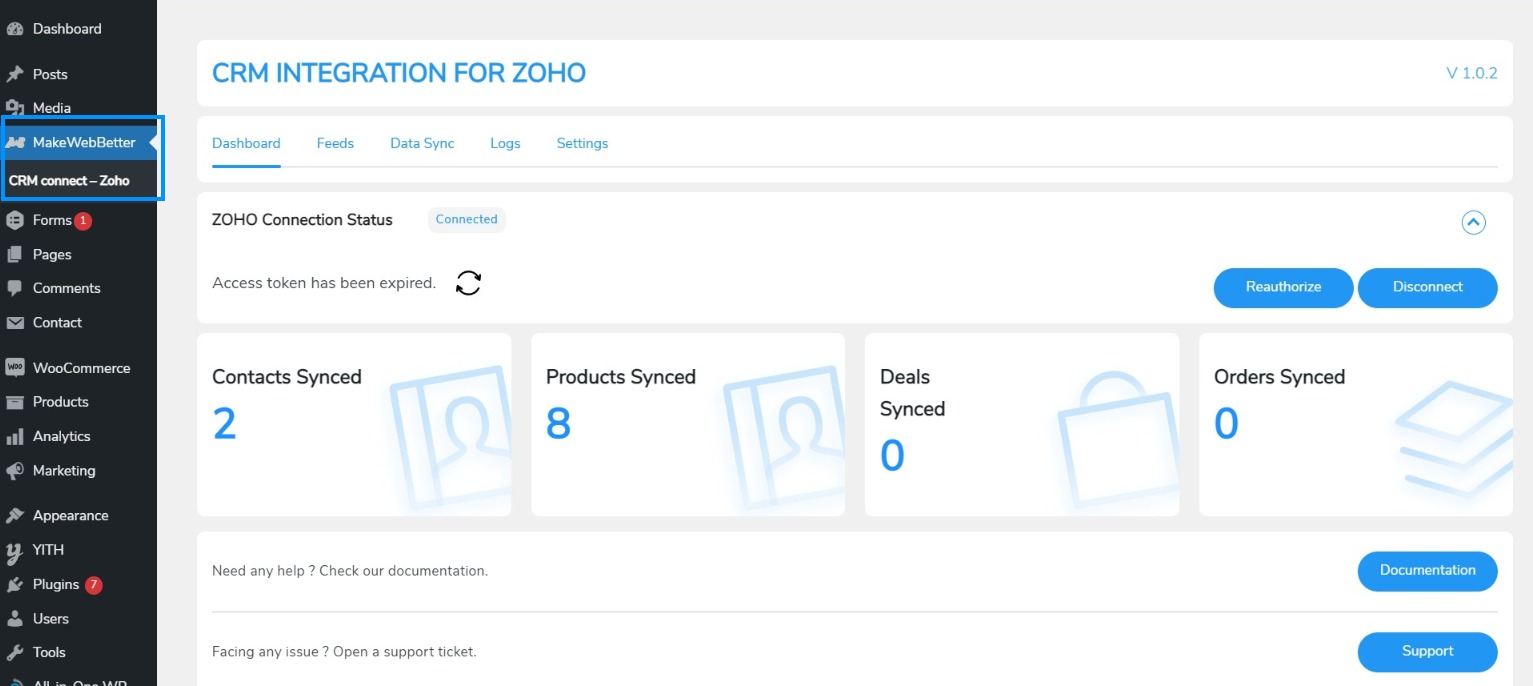Click the ZOHO Connection Status title
1533x686 pixels.
(x=302, y=220)
